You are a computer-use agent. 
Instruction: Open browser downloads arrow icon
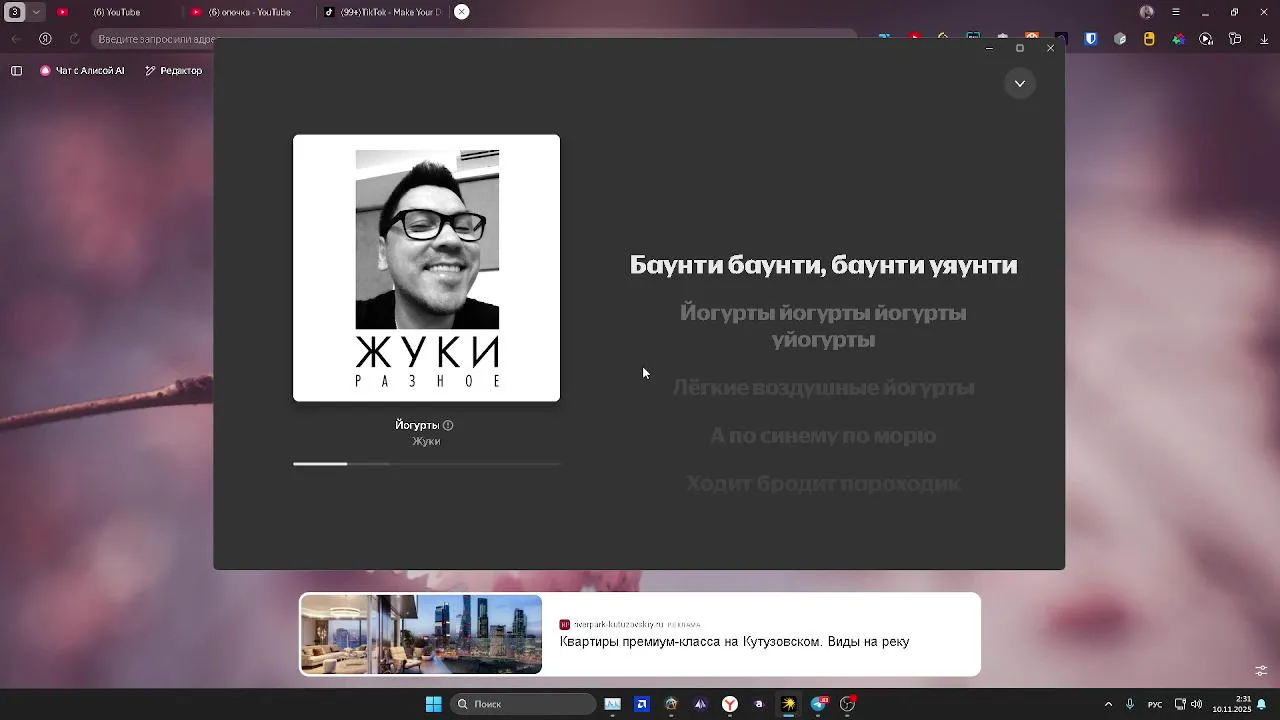point(1264,39)
